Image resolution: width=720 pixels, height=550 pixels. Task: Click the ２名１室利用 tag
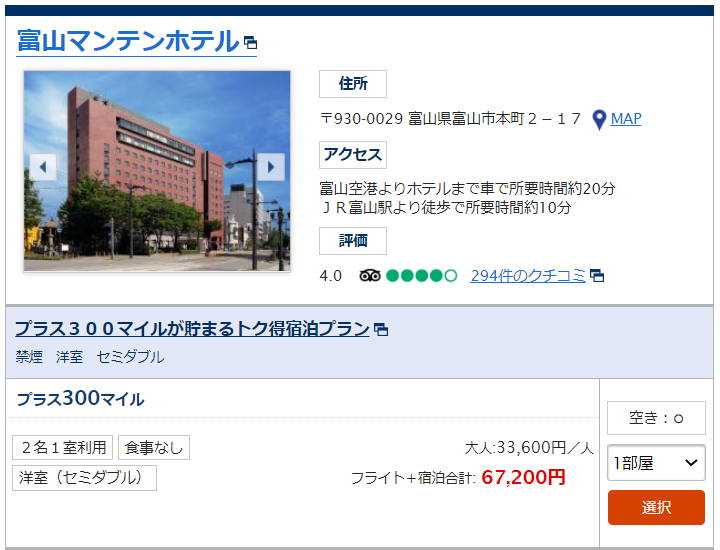pyautogui.click(x=62, y=448)
